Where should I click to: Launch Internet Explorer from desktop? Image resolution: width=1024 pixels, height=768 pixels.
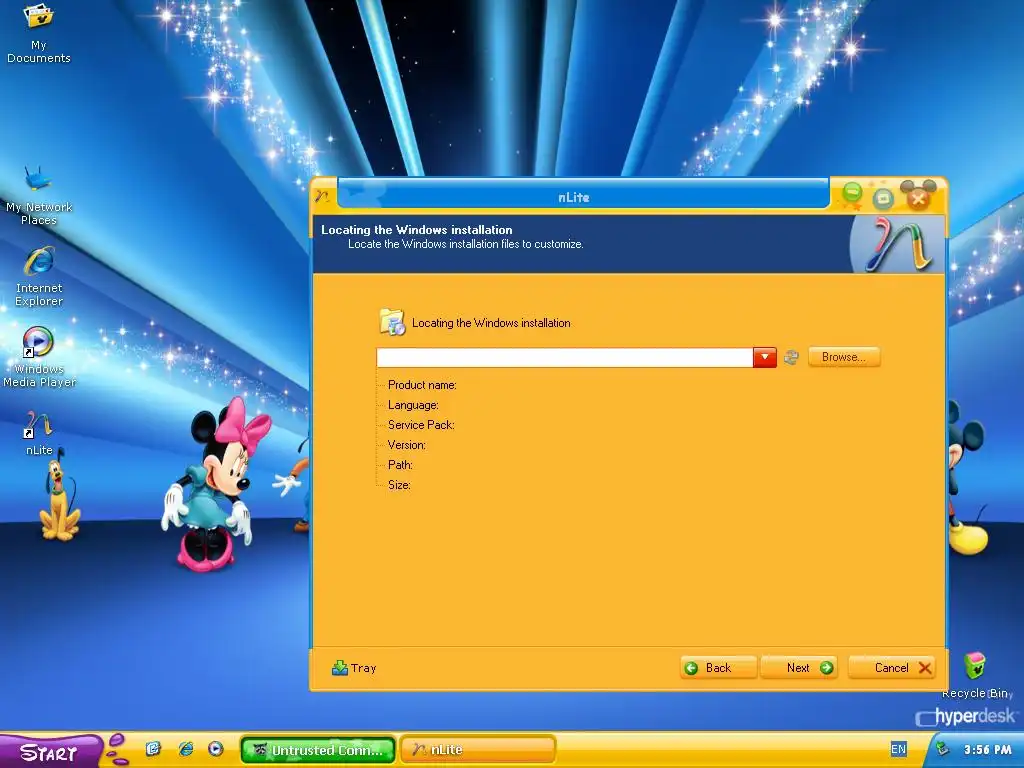(x=39, y=277)
